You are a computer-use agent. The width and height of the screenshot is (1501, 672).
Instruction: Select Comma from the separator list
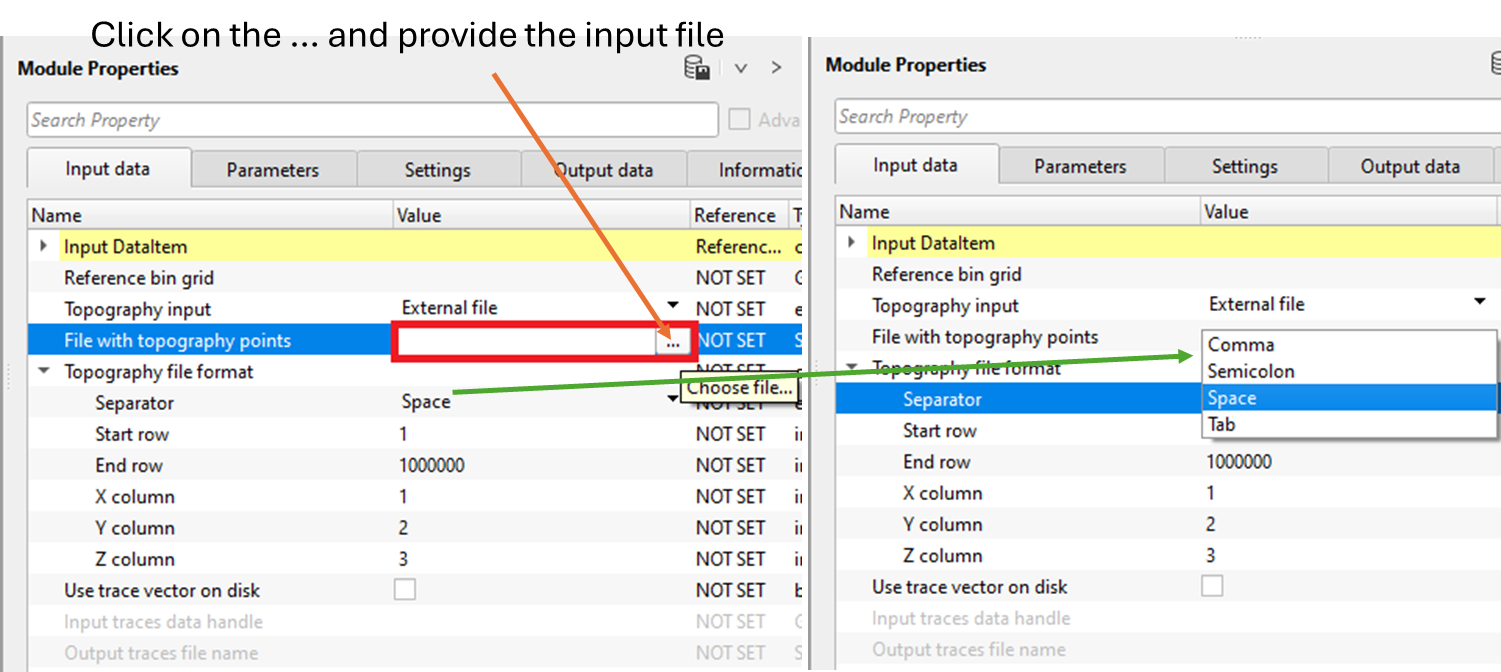coord(1240,345)
